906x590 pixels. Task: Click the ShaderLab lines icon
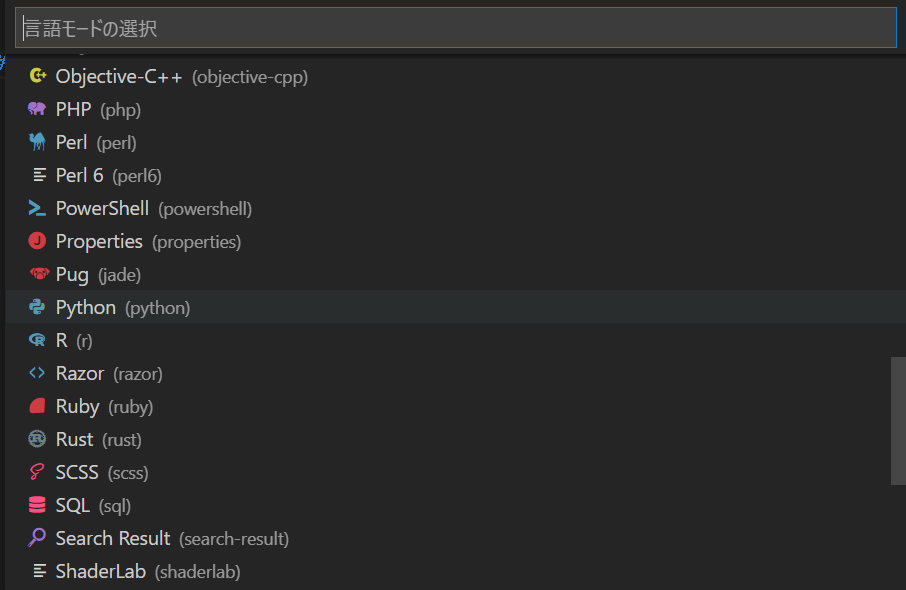[x=39, y=571]
